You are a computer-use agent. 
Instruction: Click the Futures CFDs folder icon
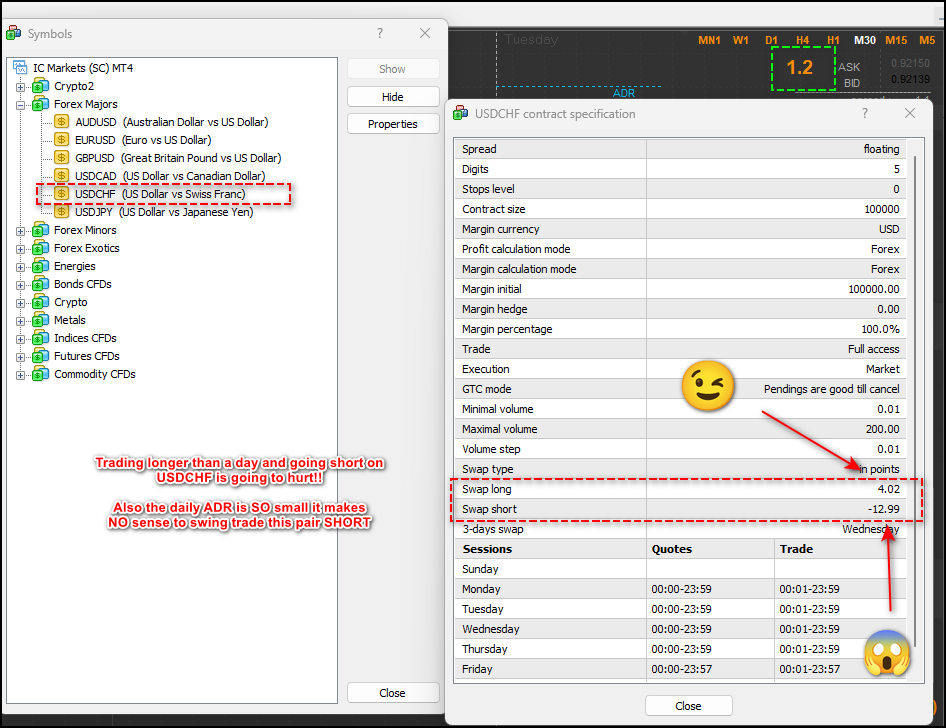tap(41, 356)
